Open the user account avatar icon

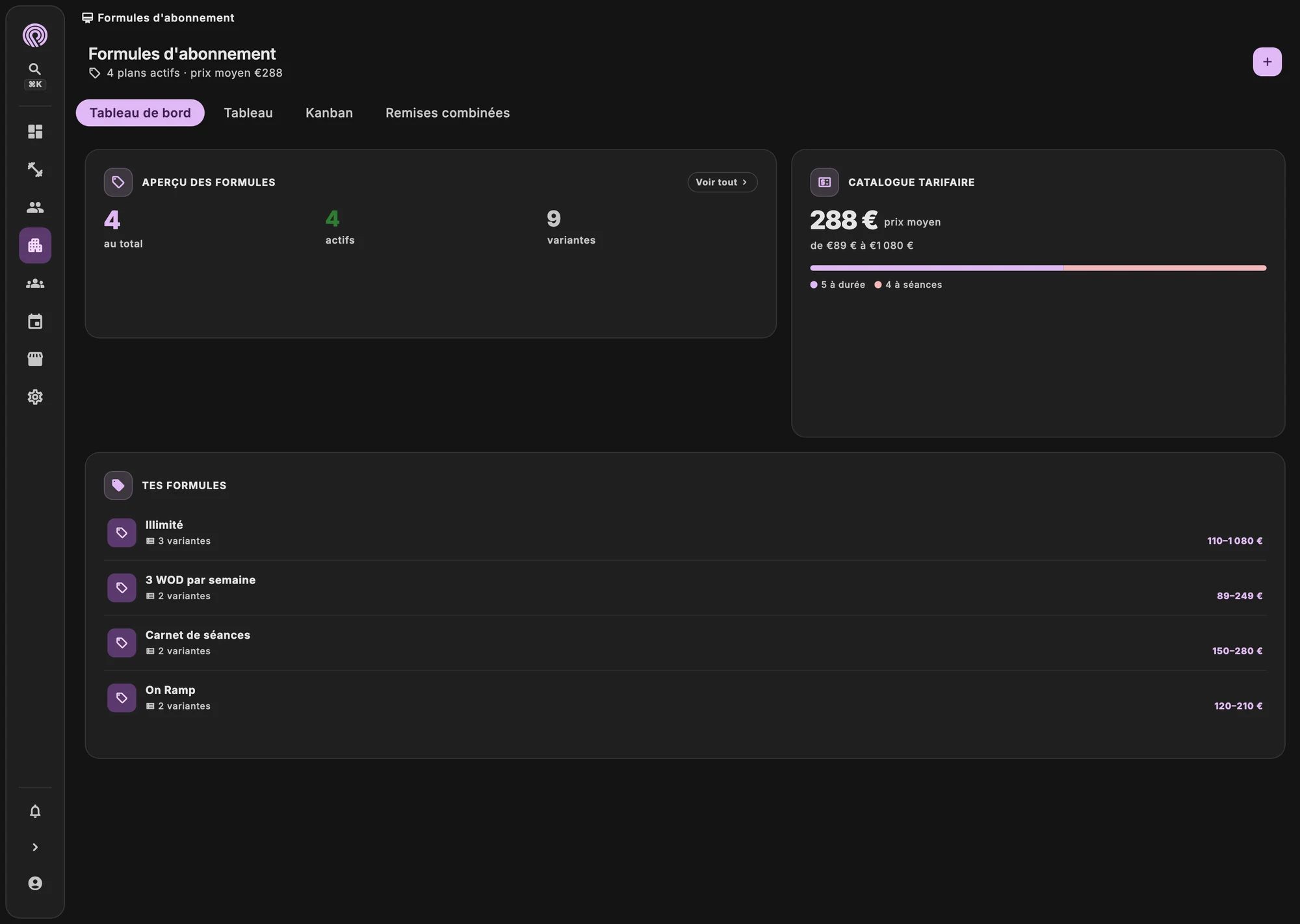(35, 883)
